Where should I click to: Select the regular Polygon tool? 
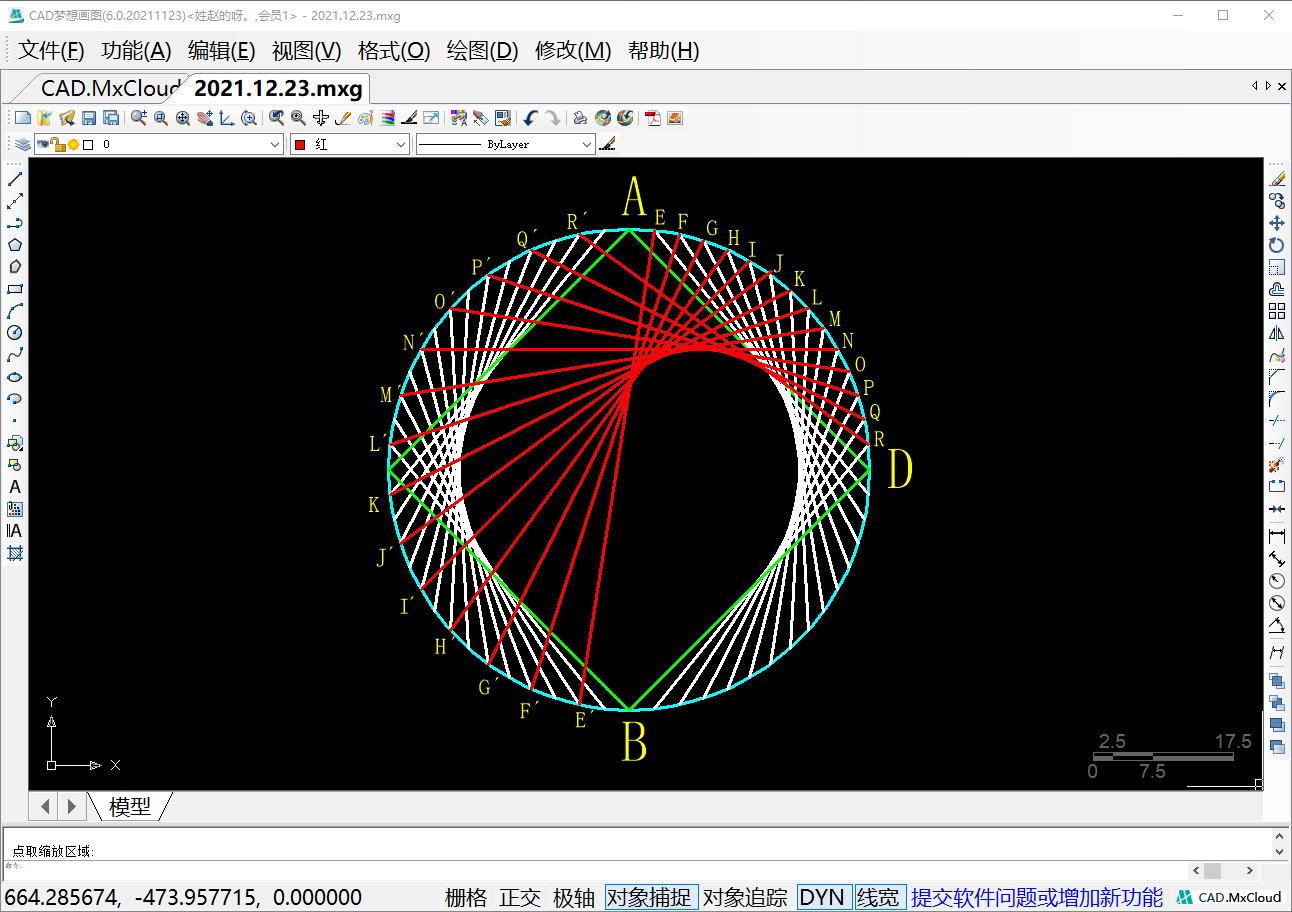pyautogui.click(x=15, y=245)
